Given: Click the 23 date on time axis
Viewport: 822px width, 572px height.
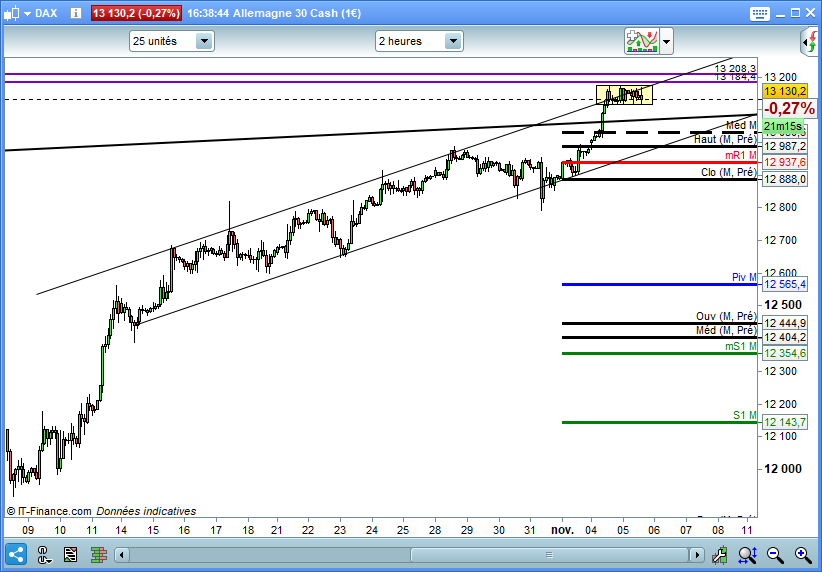Looking at the screenshot, I should (x=340, y=530).
